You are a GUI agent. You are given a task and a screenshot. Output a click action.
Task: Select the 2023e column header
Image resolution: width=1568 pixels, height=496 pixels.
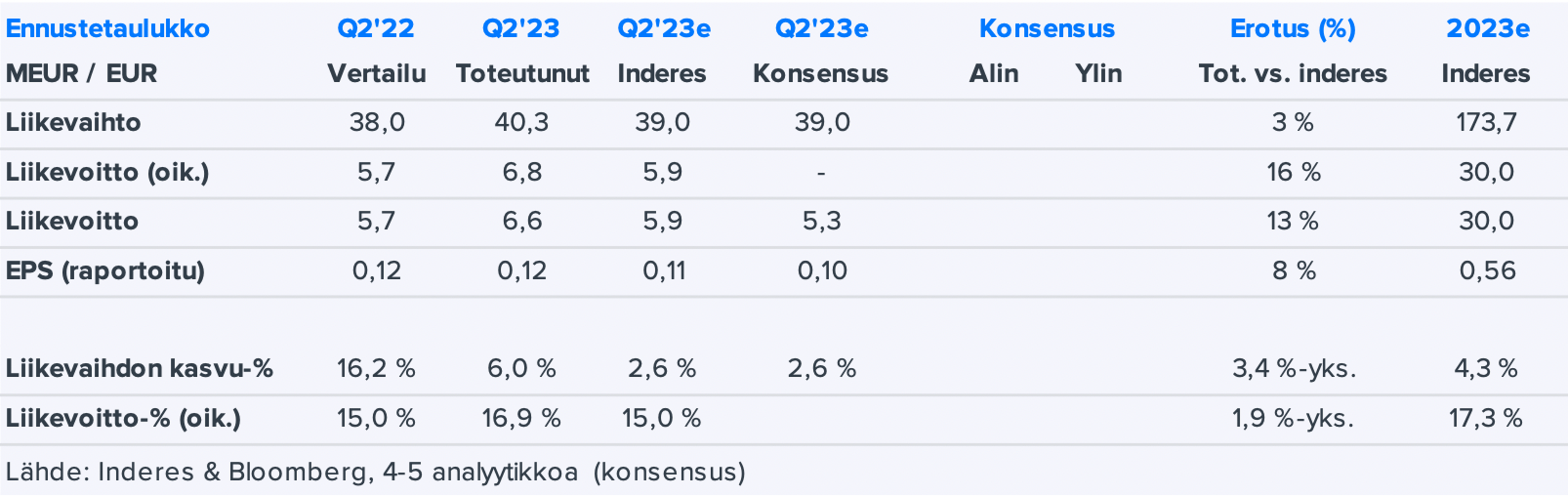[1487, 29]
